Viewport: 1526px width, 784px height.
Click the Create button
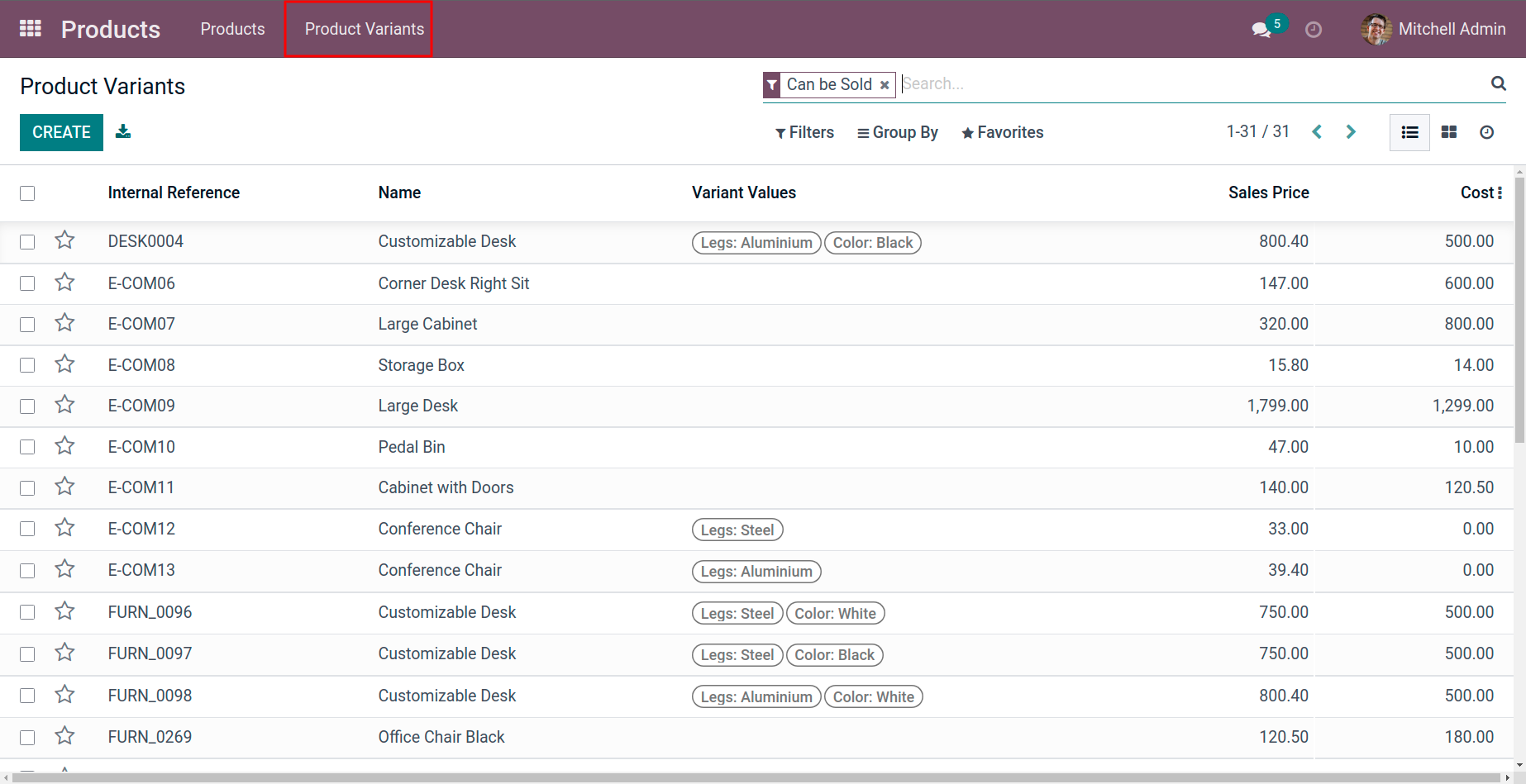pos(61,132)
